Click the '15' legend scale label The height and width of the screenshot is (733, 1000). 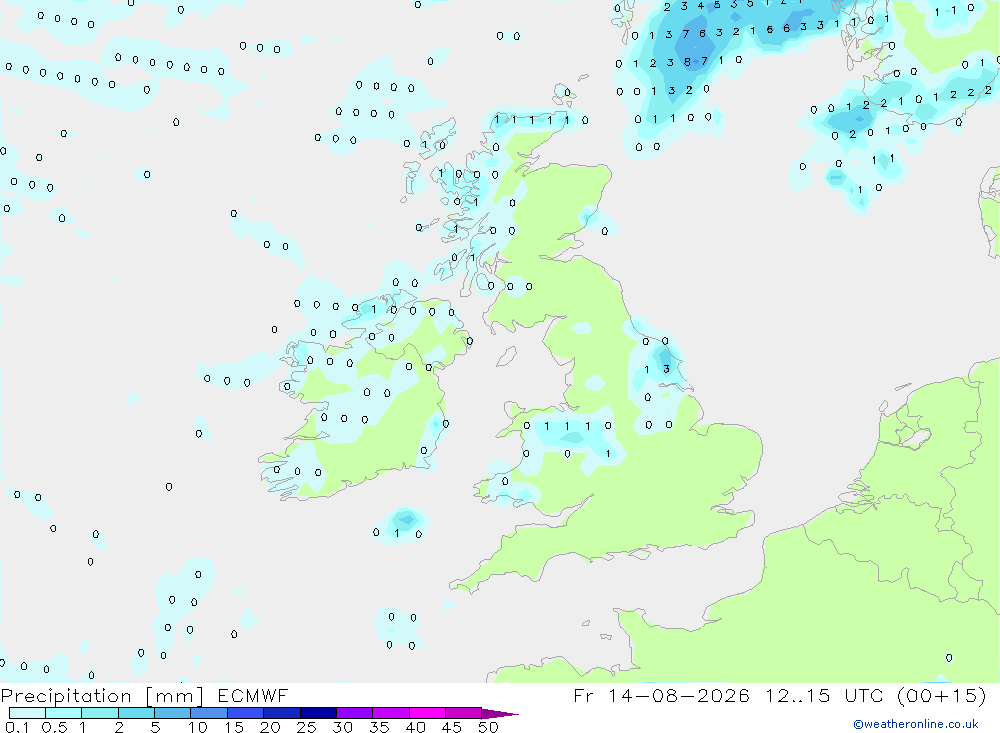click(x=234, y=727)
